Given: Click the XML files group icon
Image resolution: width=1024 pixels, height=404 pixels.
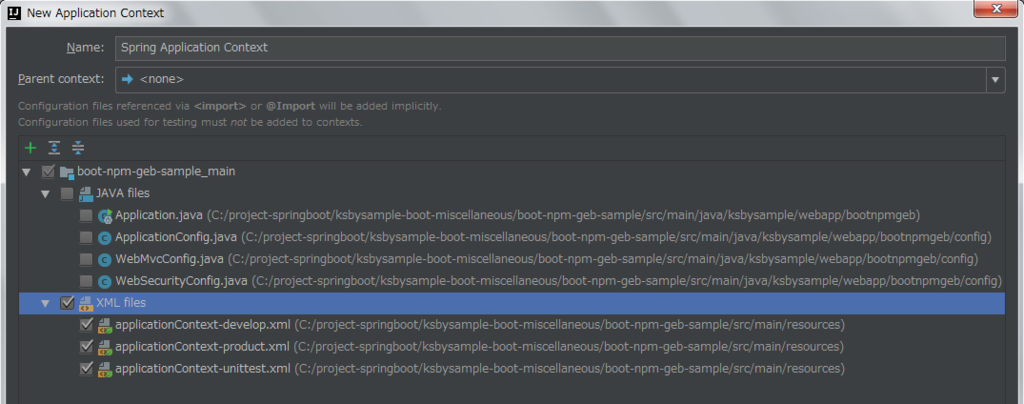Looking at the screenshot, I should [x=86, y=303].
